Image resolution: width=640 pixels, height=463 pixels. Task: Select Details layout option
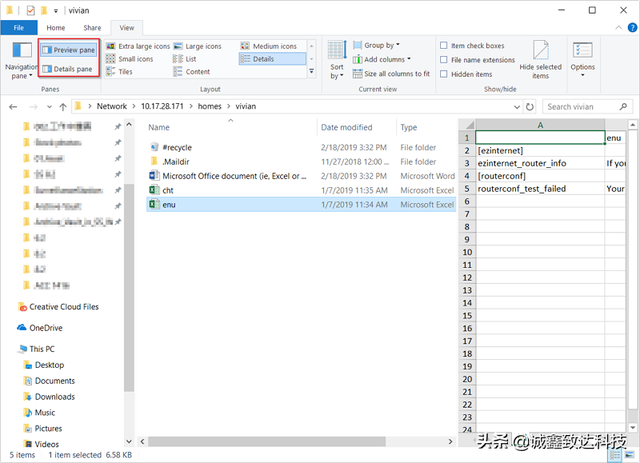pos(272,59)
